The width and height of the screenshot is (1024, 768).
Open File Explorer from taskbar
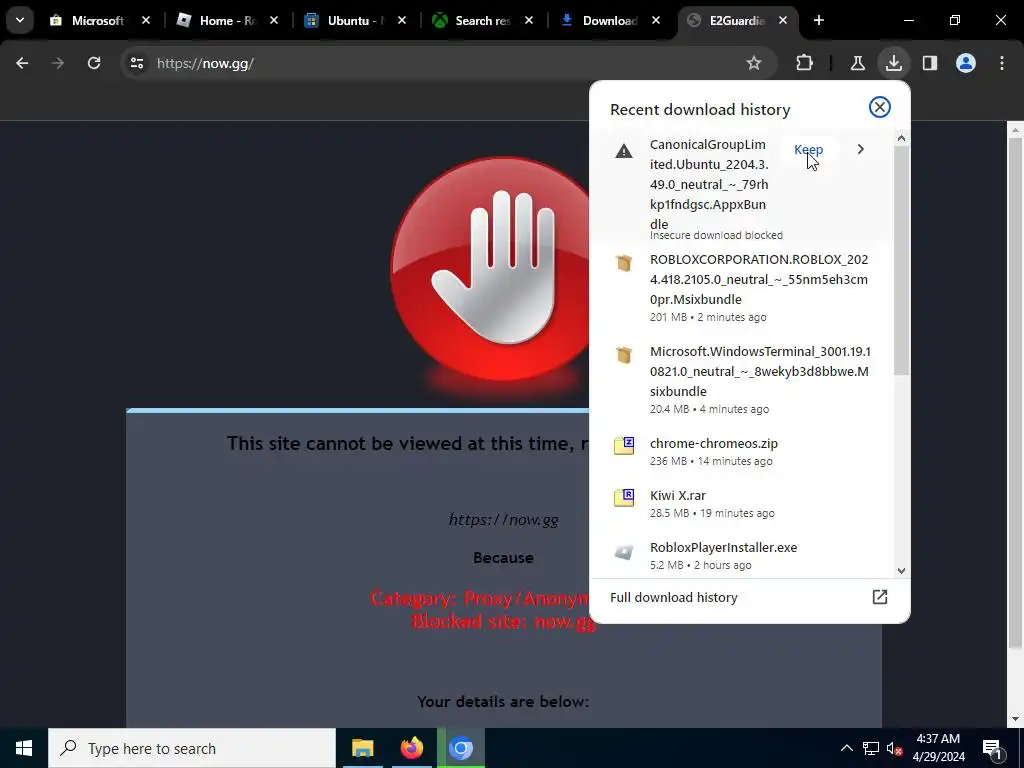coord(362,748)
